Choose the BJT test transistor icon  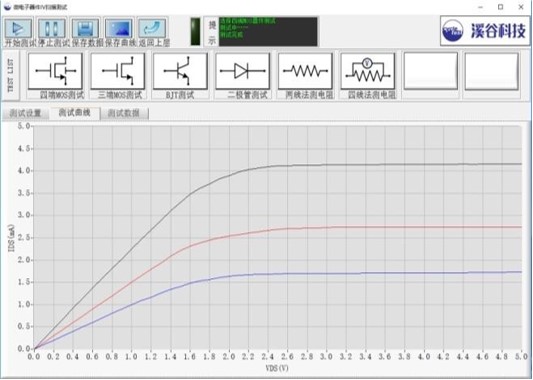click(x=180, y=71)
